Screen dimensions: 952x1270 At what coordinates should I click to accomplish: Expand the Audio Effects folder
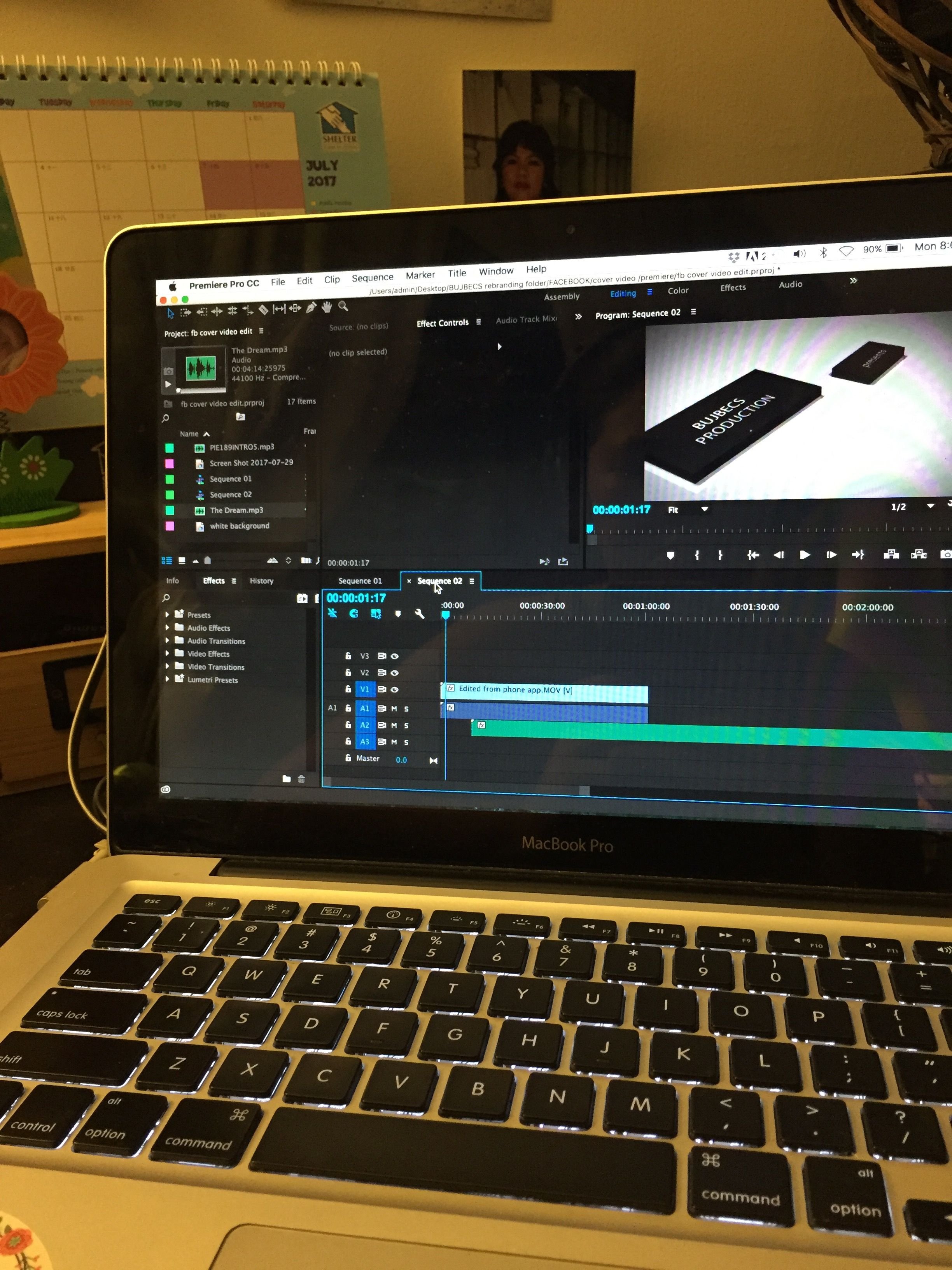click(167, 628)
